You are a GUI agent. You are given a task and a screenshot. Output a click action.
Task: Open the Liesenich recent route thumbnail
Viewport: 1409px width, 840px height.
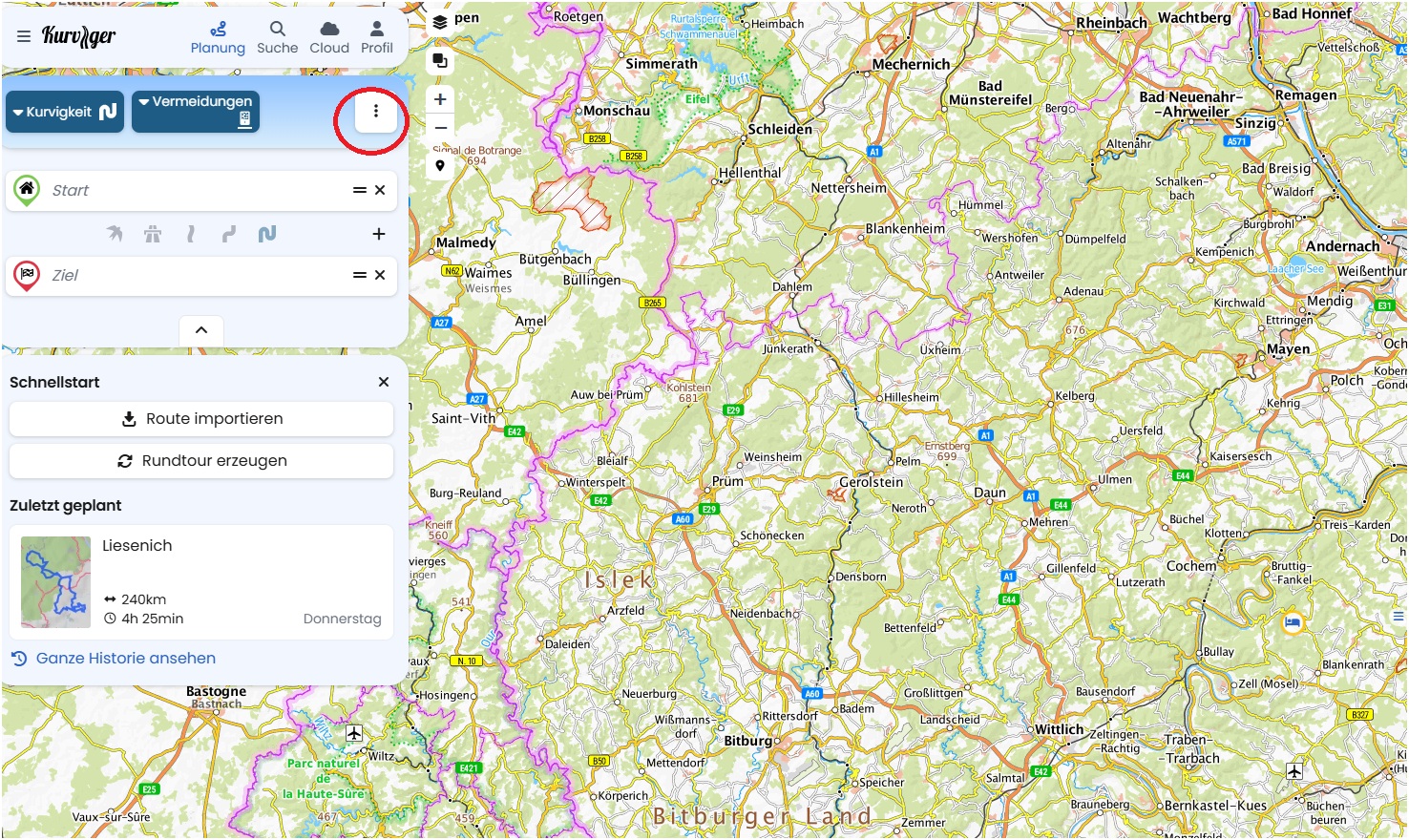pos(56,582)
